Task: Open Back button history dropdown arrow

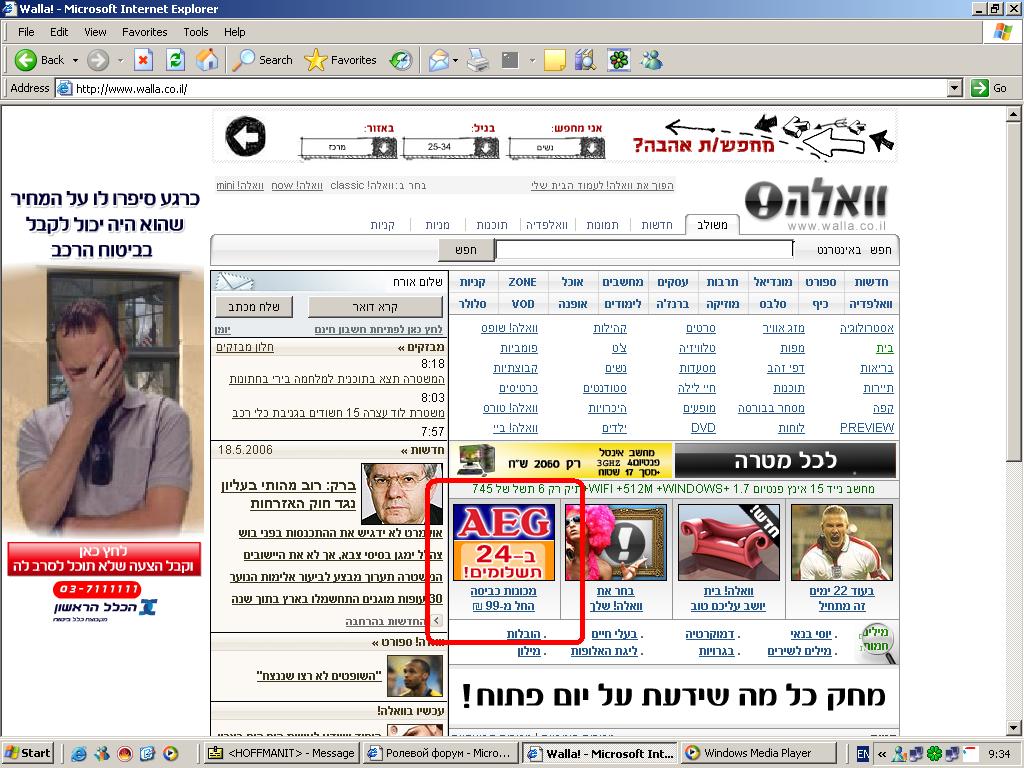Action: click(75, 60)
